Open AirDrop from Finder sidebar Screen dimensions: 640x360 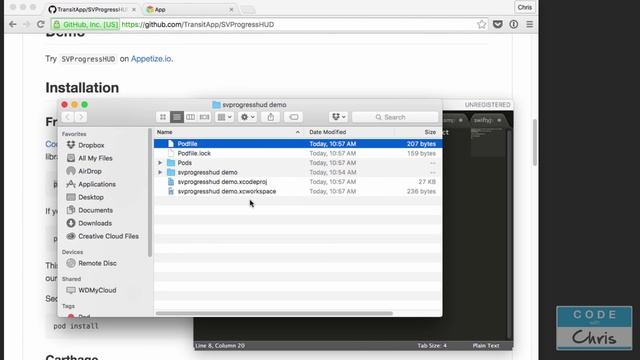[x=89, y=171]
